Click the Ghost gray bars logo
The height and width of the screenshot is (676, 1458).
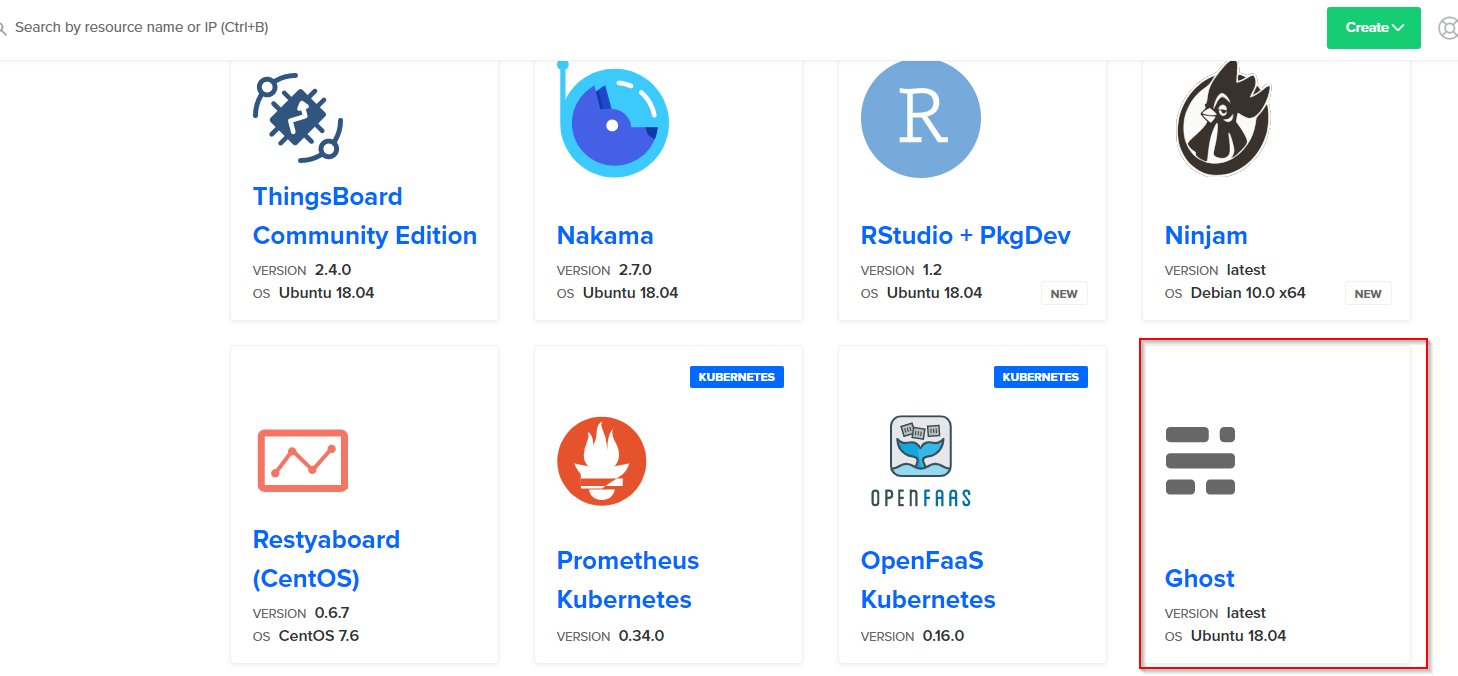point(1200,461)
